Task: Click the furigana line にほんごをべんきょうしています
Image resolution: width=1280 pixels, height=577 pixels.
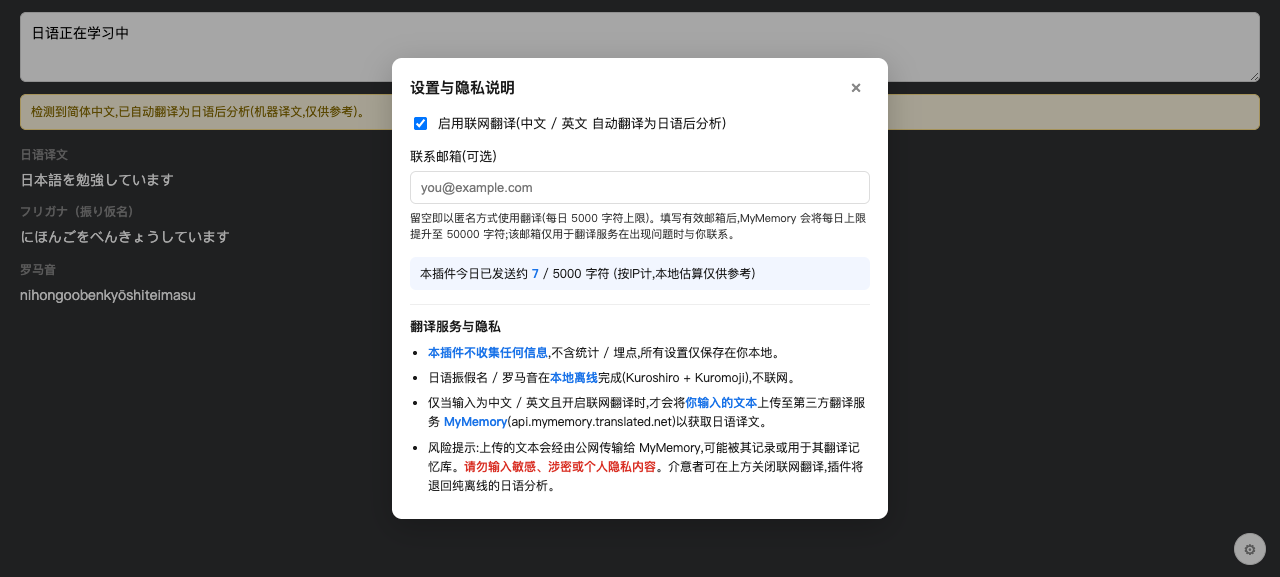Action: tap(125, 237)
